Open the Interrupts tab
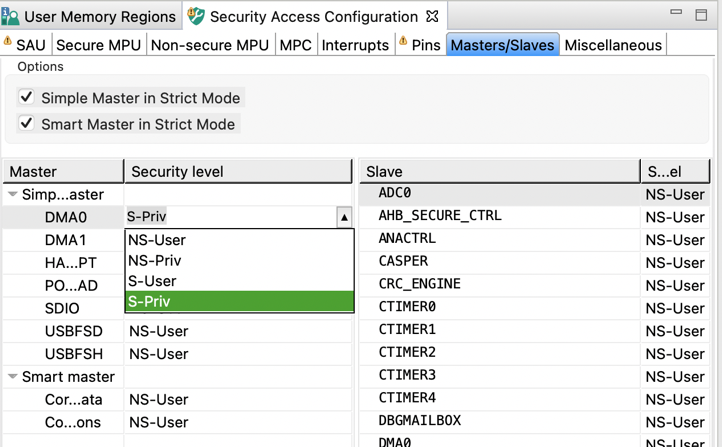 [x=355, y=45]
